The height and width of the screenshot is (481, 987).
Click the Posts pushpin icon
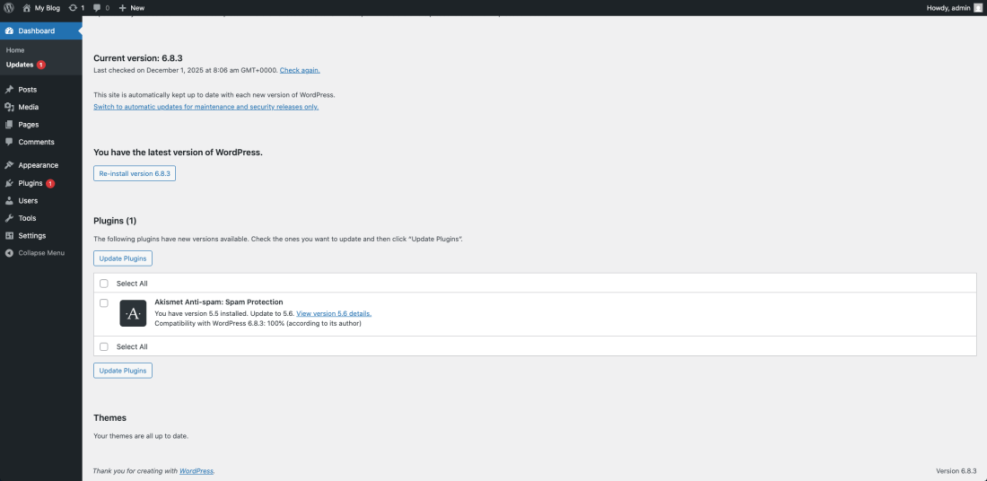pos(9,89)
